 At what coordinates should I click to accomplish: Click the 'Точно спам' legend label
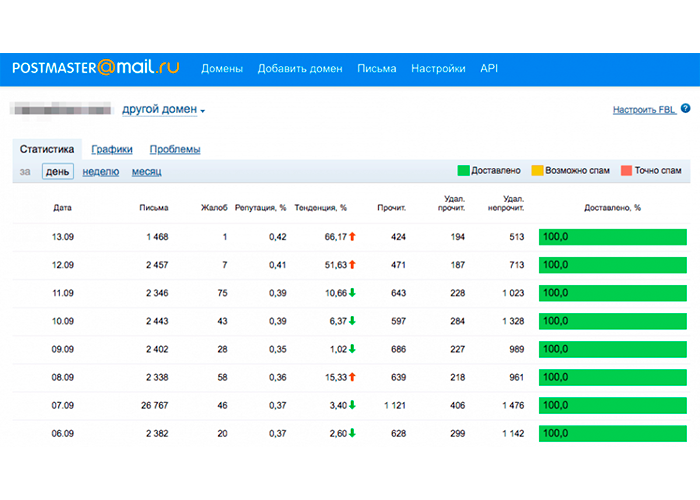(658, 171)
